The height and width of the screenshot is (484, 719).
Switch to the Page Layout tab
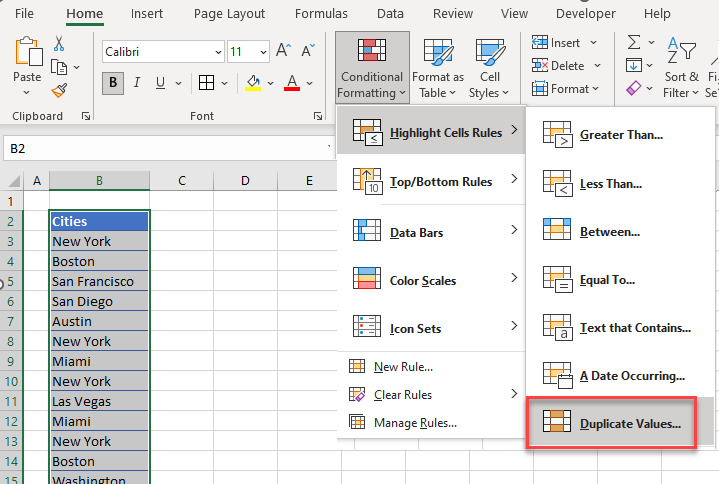[x=229, y=14]
